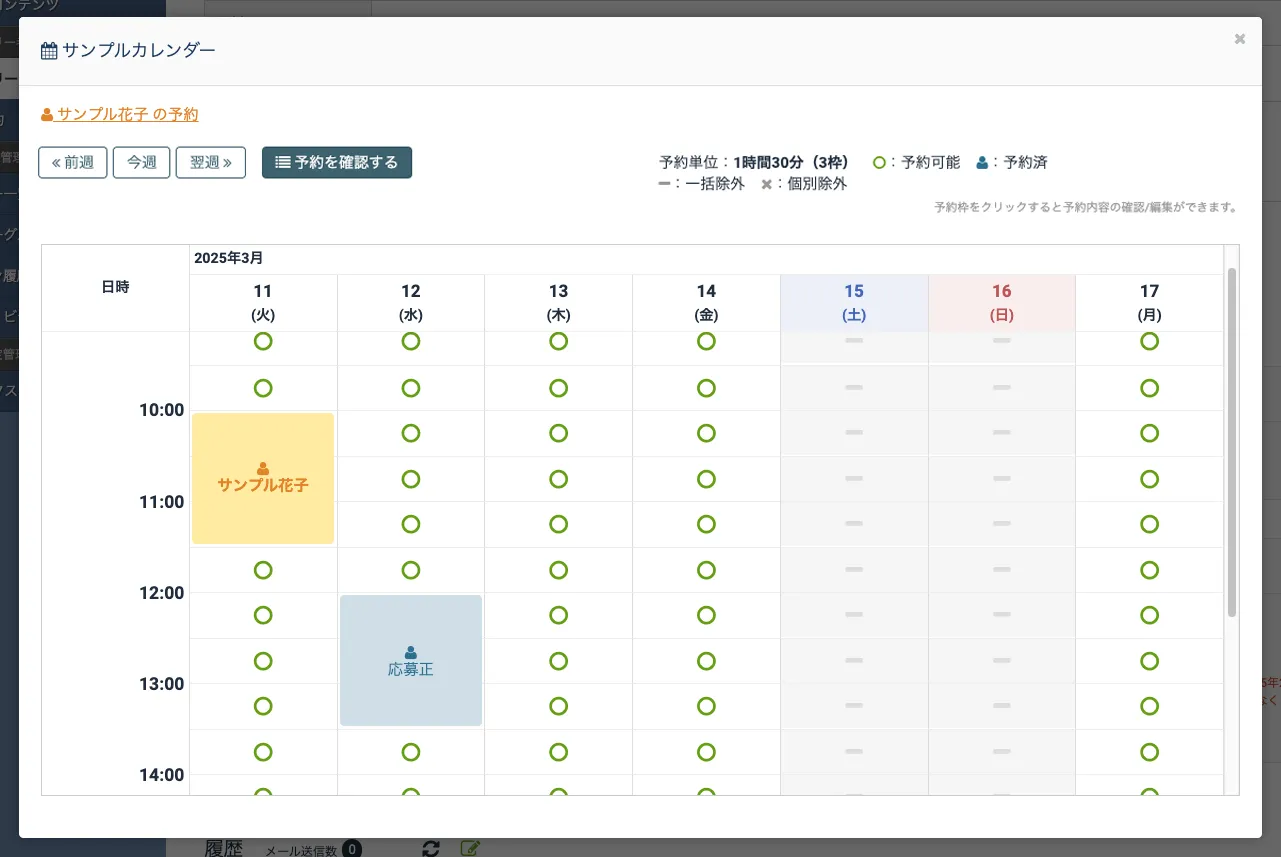Select the available 11:30 slot on Tuesday 11
Viewport: 1281px width, 857px height.
[262, 570]
